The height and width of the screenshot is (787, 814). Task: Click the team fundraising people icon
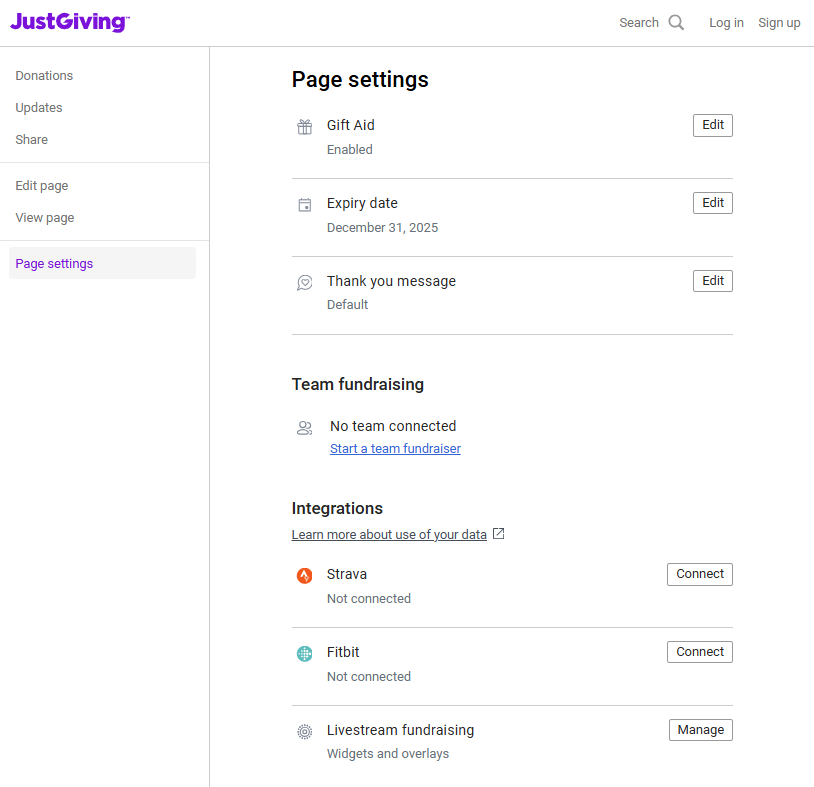point(305,428)
